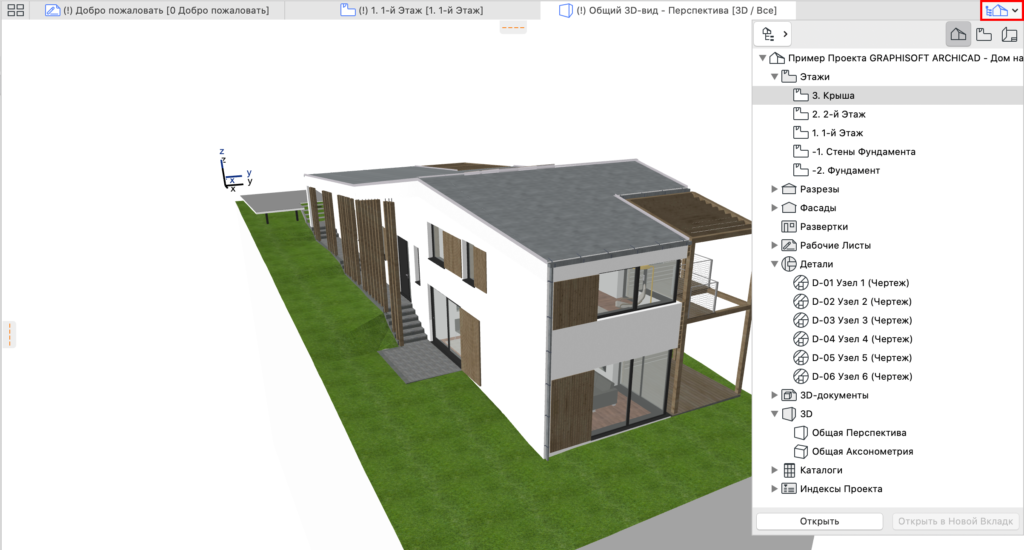1024x550 pixels.
Task: Switch to the 1-й Этаж tab
Action: [x=412, y=11]
